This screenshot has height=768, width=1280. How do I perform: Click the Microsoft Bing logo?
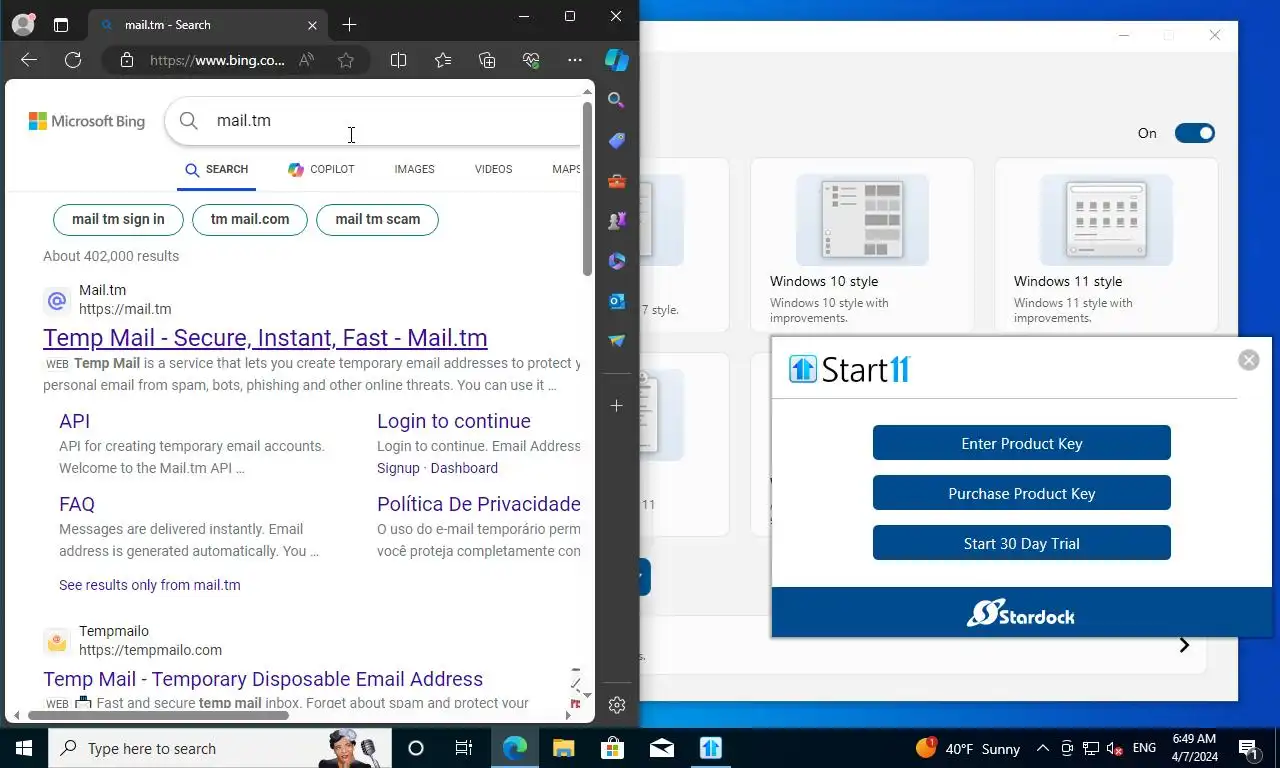87,121
